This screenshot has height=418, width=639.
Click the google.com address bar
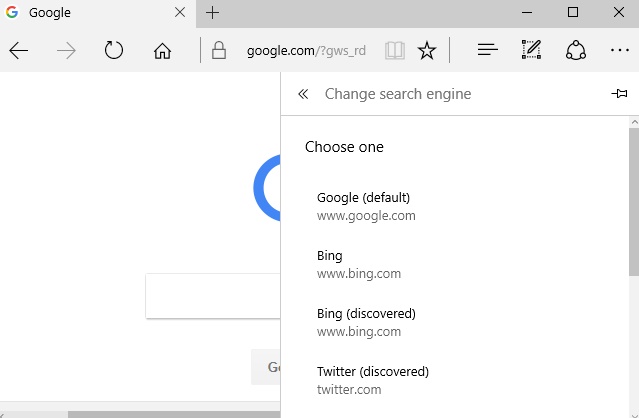306,51
